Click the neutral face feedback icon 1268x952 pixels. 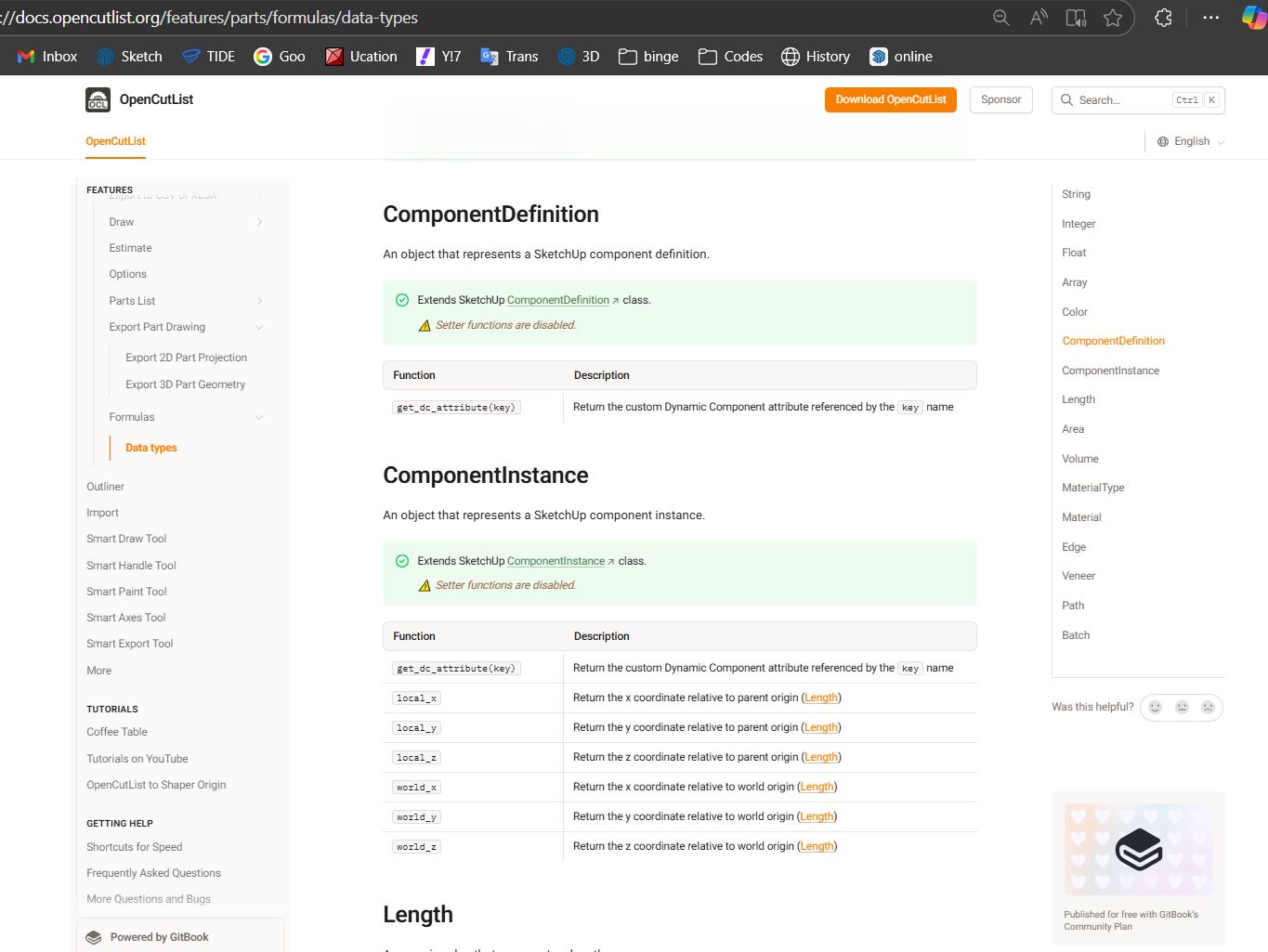[1182, 707]
